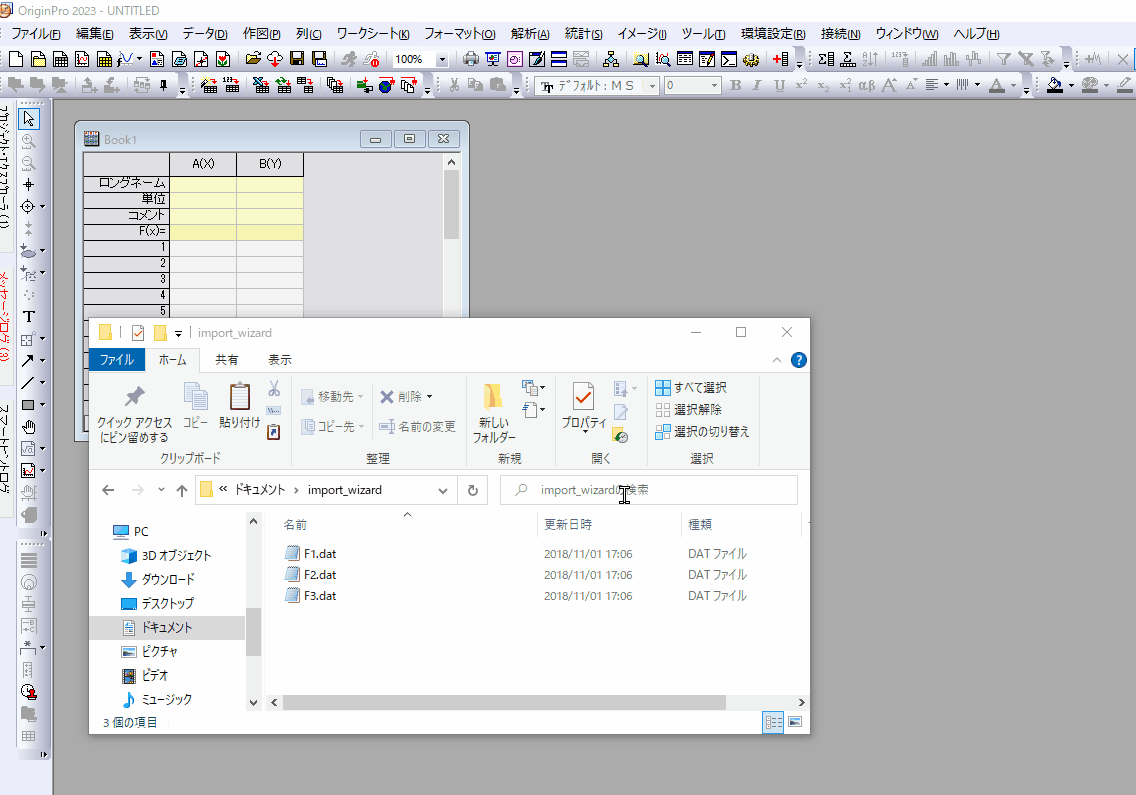Click プロパティ button in Explorer

pyautogui.click(x=583, y=406)
